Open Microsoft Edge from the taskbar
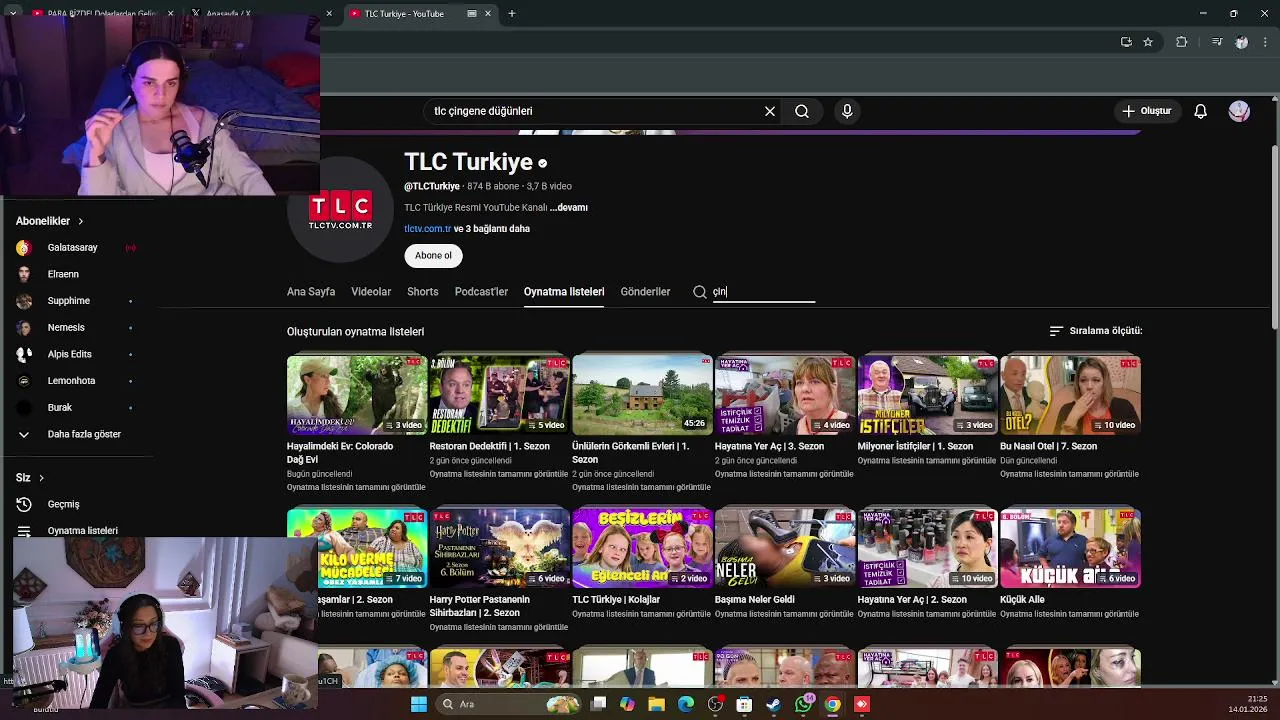This screenshot has height=720, width=1280. coord(686,704)
